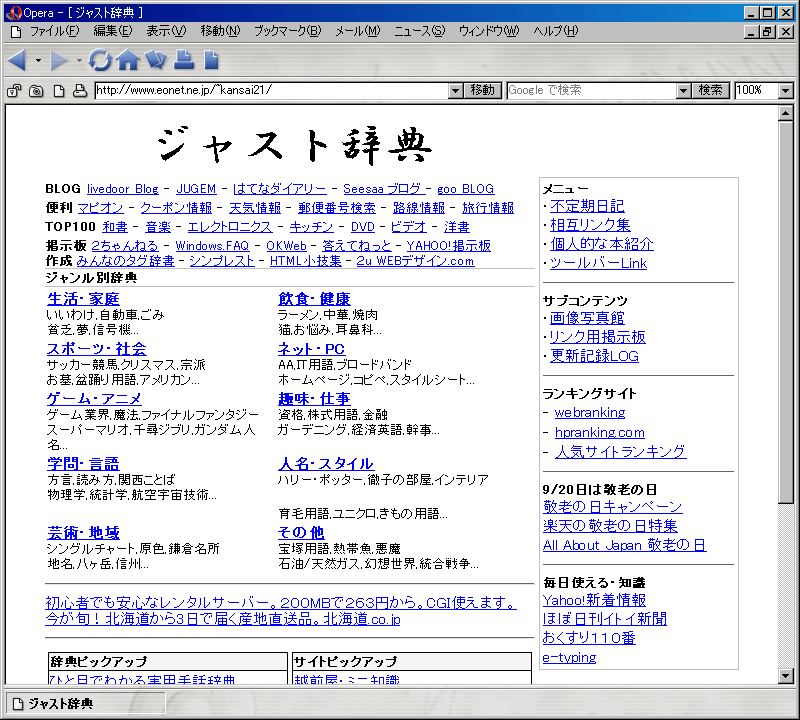Click the document mode icon in address bar
The image size is (800, 720).
(59, 91)
